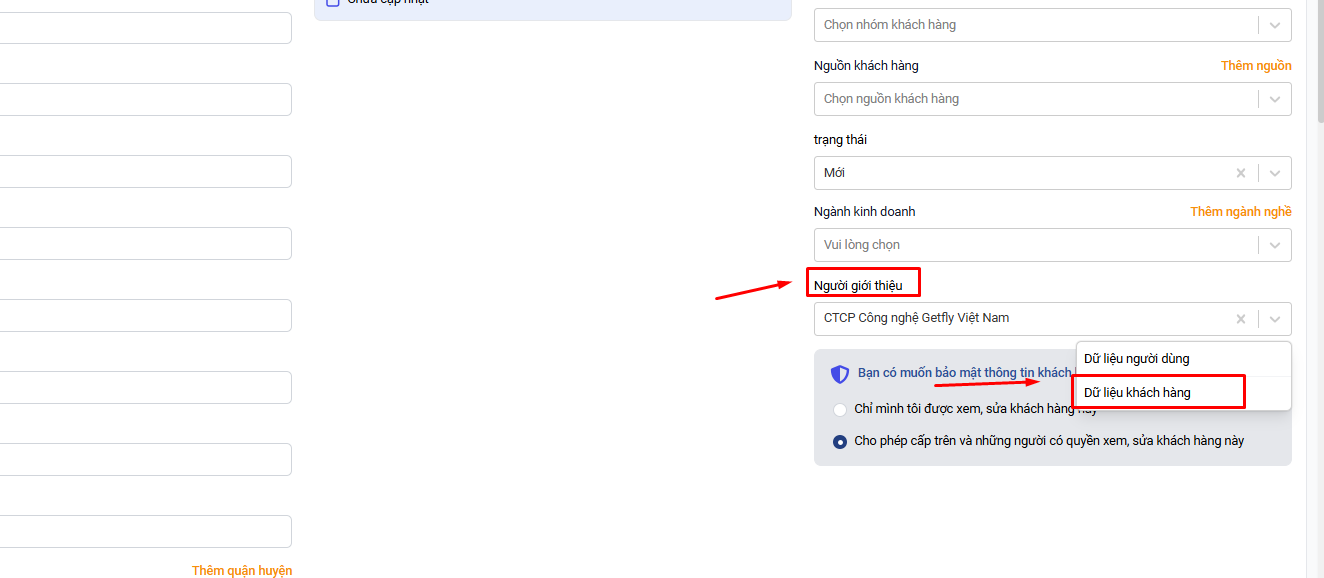The width and height of the screenshot is (1324, 578).
Task: Click the "Thêm nguồn" link
Action: (1255, 66)
